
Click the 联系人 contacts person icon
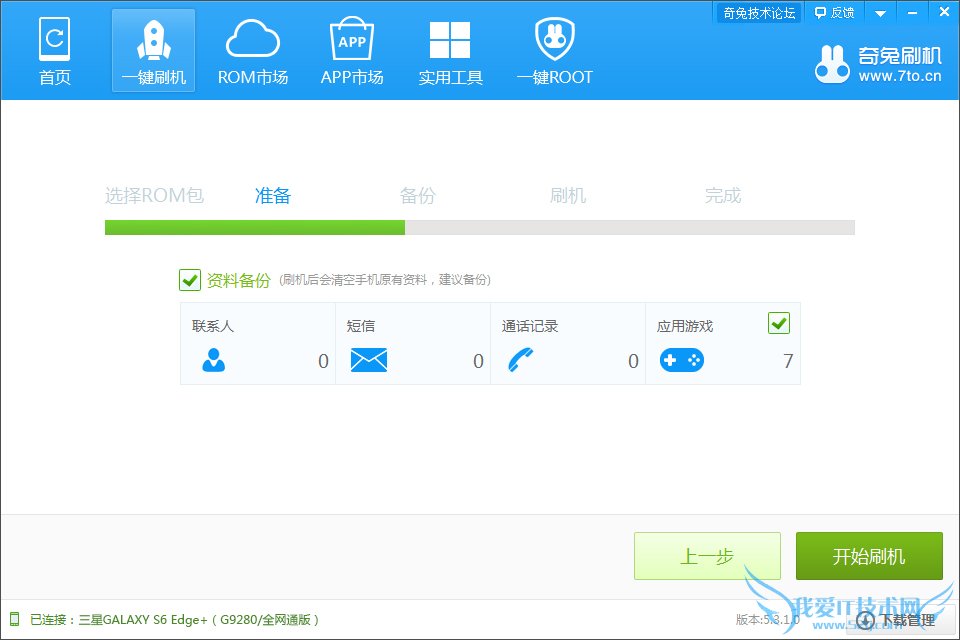pyautogui.click(x=214, y=360)
